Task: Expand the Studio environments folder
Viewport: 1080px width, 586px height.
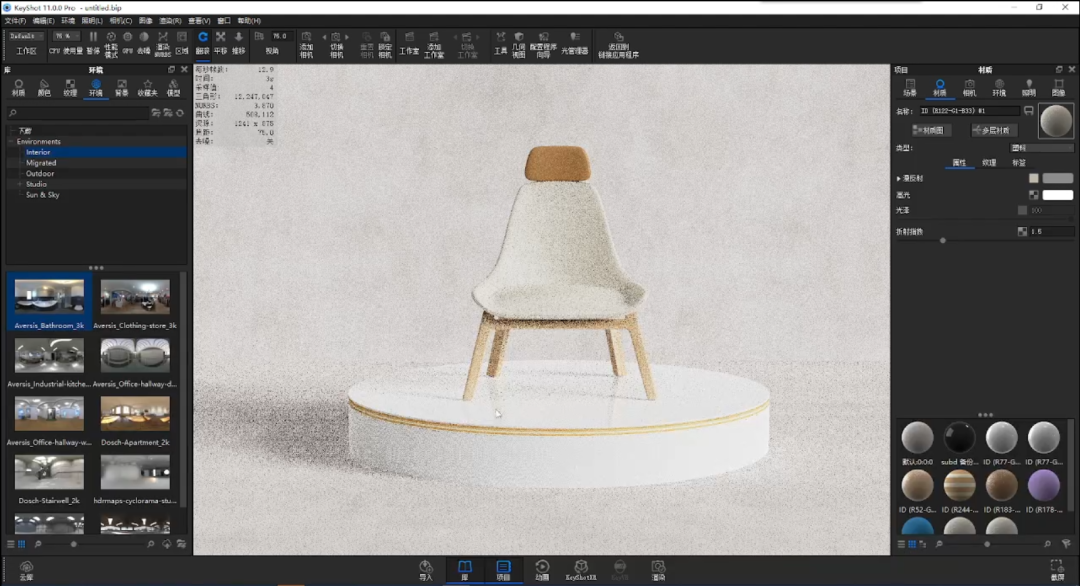Action: point(19,185)
